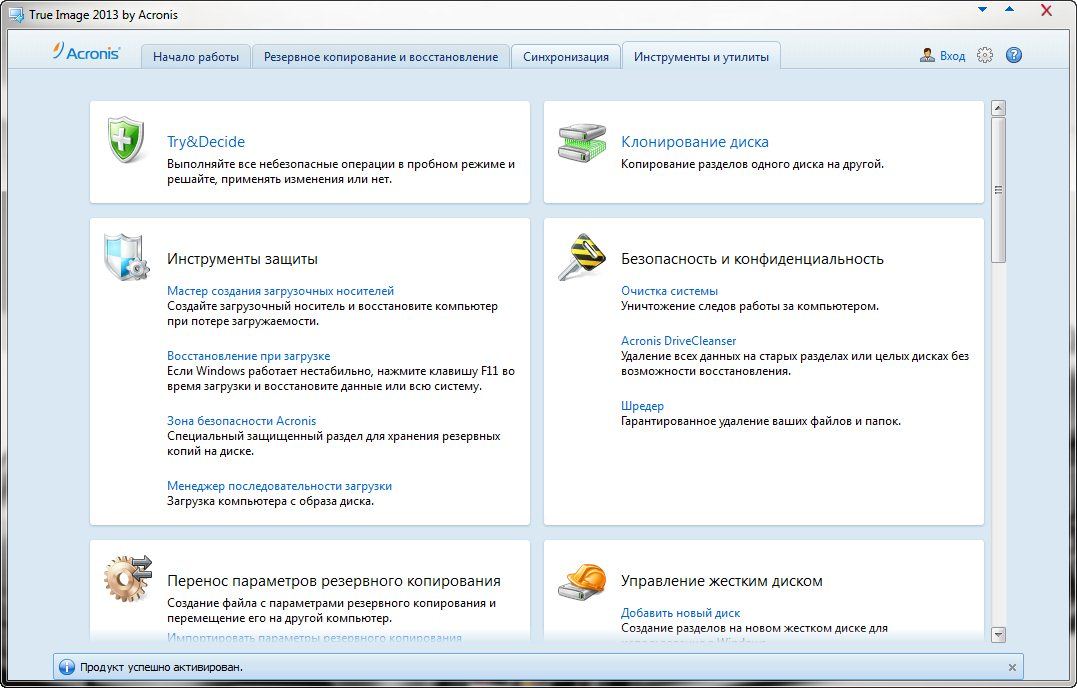Viewport: 1077px width, 688px height.
Task: Click the security and privacy key icon
Action: (581, 258)
